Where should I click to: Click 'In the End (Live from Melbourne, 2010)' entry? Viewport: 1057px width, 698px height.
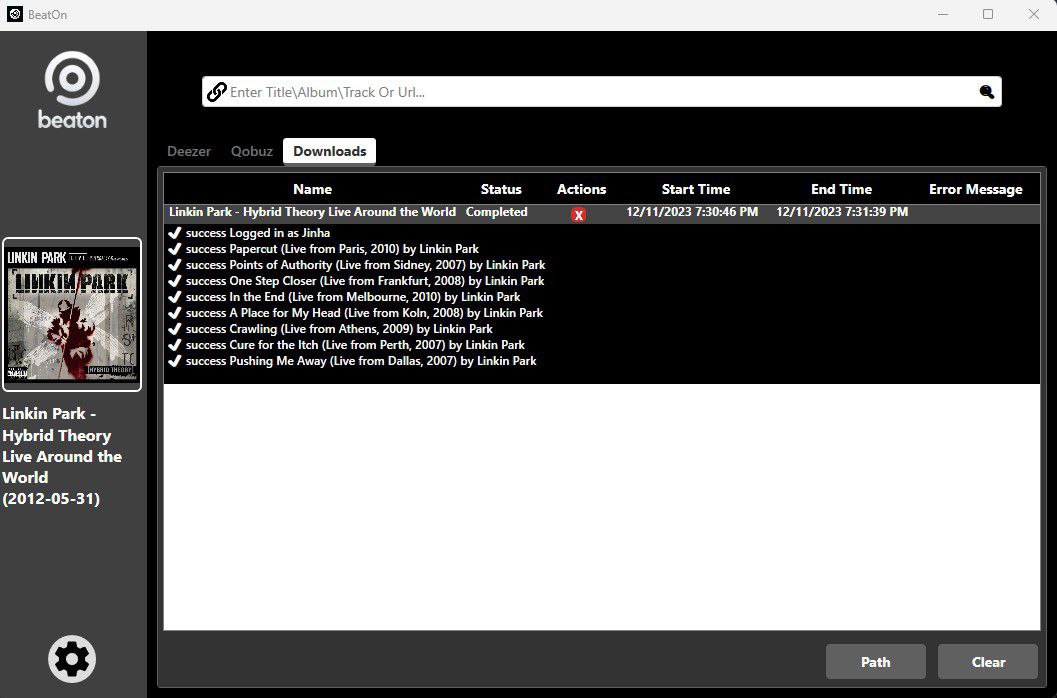(353, 297)
